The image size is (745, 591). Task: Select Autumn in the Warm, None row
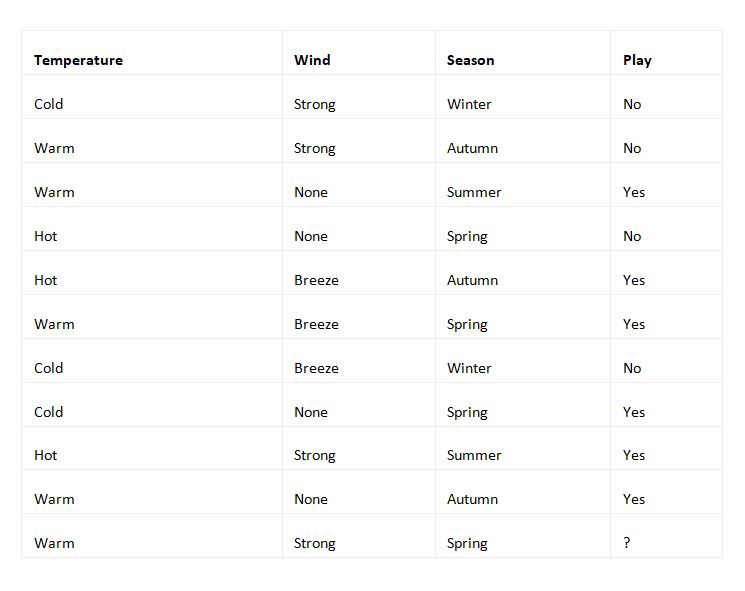click(472, 499)
